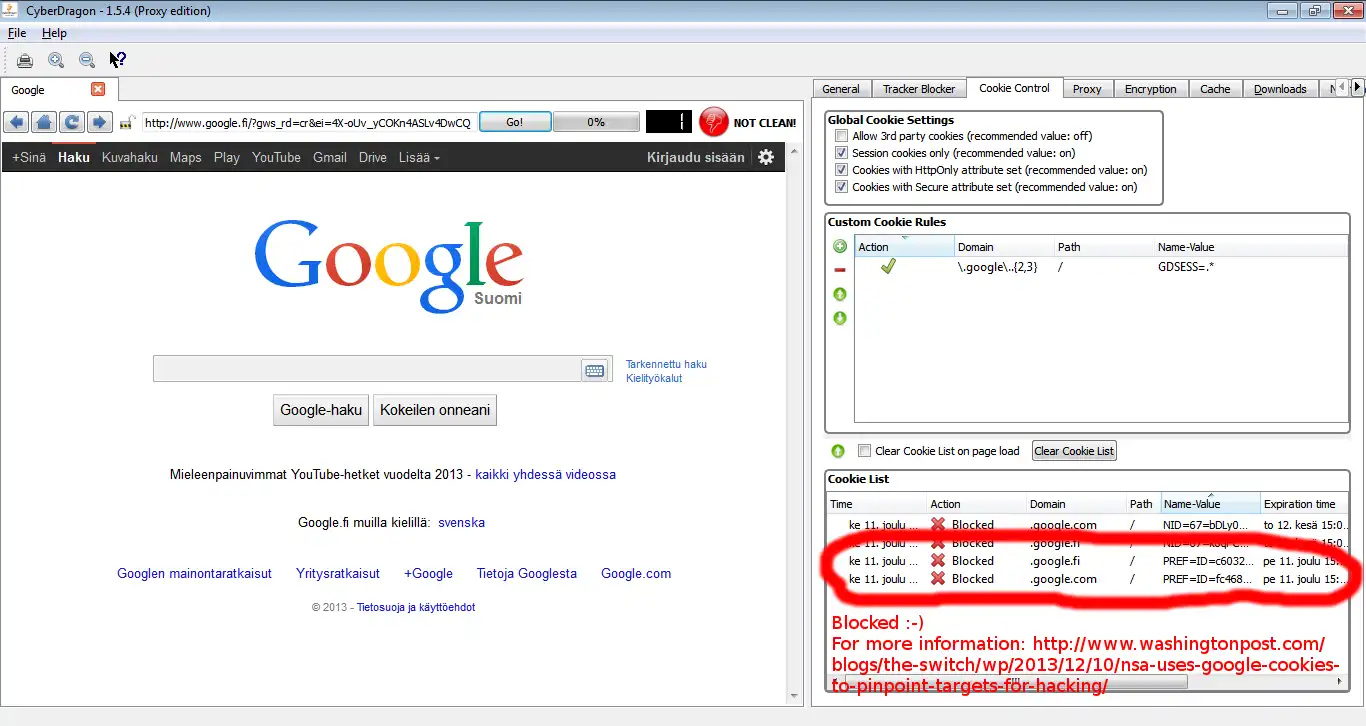Switch to the General tab

841,89
